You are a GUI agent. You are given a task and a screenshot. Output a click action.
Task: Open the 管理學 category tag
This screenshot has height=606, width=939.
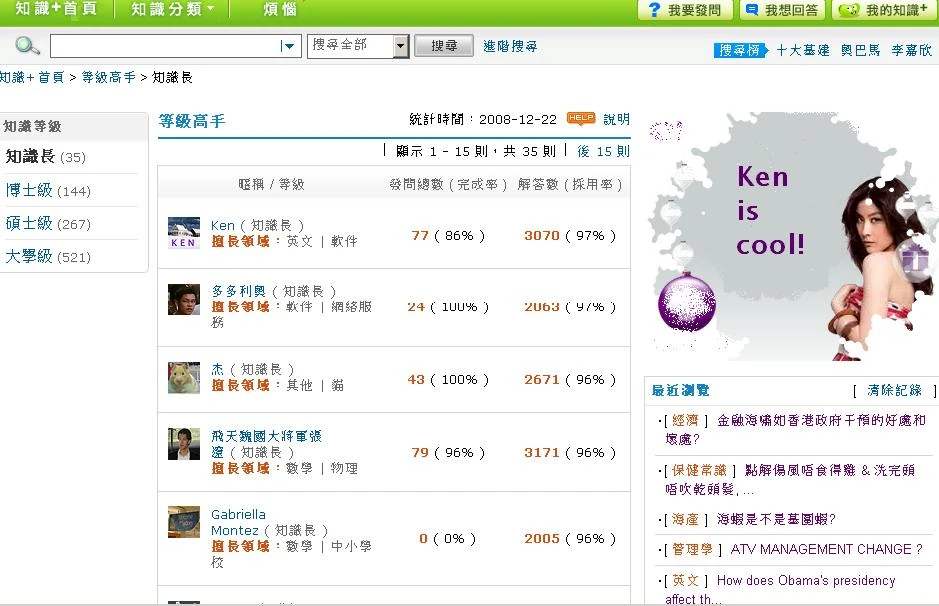point(692,549)
